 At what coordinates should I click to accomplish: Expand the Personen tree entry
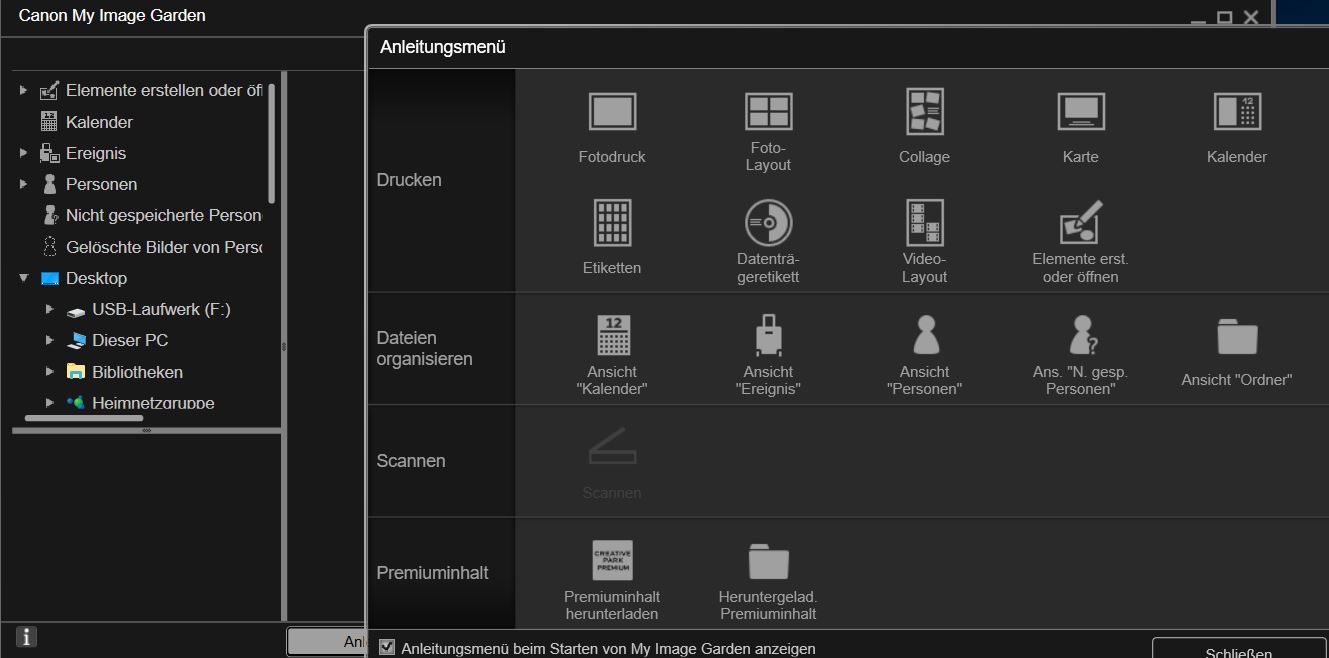tap(22, 184)
